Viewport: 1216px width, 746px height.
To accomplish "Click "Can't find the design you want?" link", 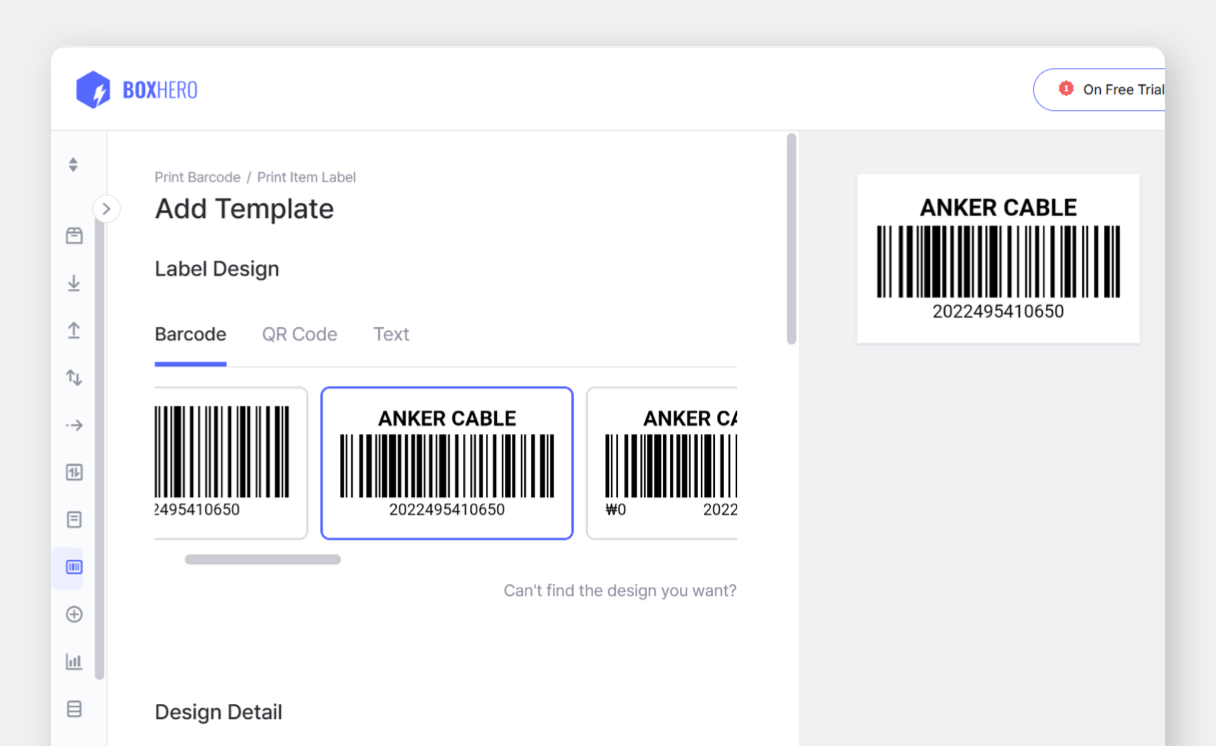I will click(619, 591).
